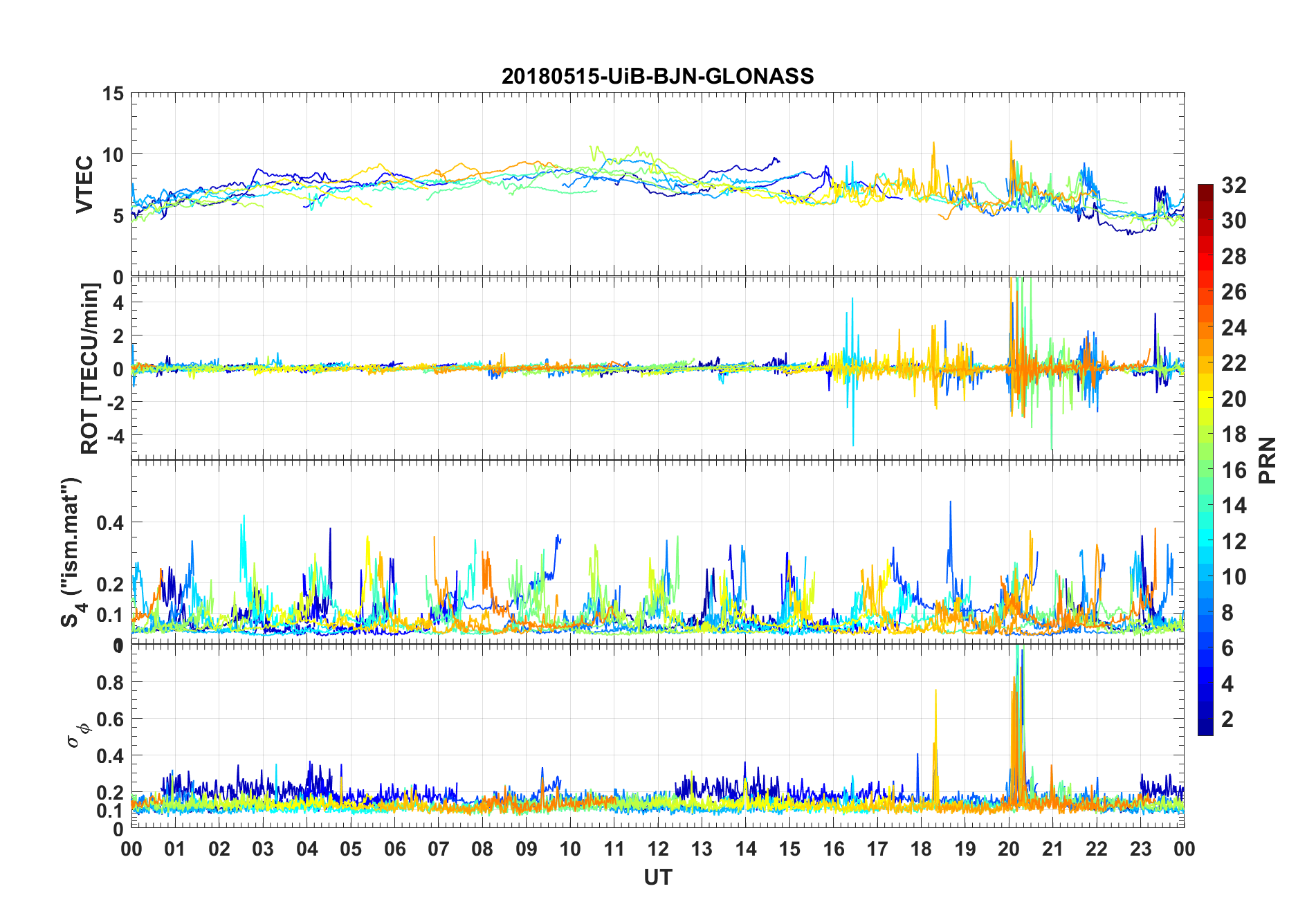The height and width of the screenshot is (920, 1316).
Task: Click the ROT [TECU/min] axis label
Action: tap(89, 369)
